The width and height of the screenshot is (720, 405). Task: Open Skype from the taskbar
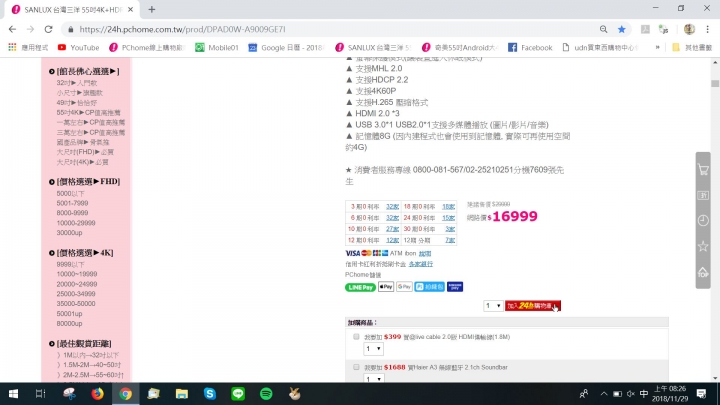pos(210,394)
